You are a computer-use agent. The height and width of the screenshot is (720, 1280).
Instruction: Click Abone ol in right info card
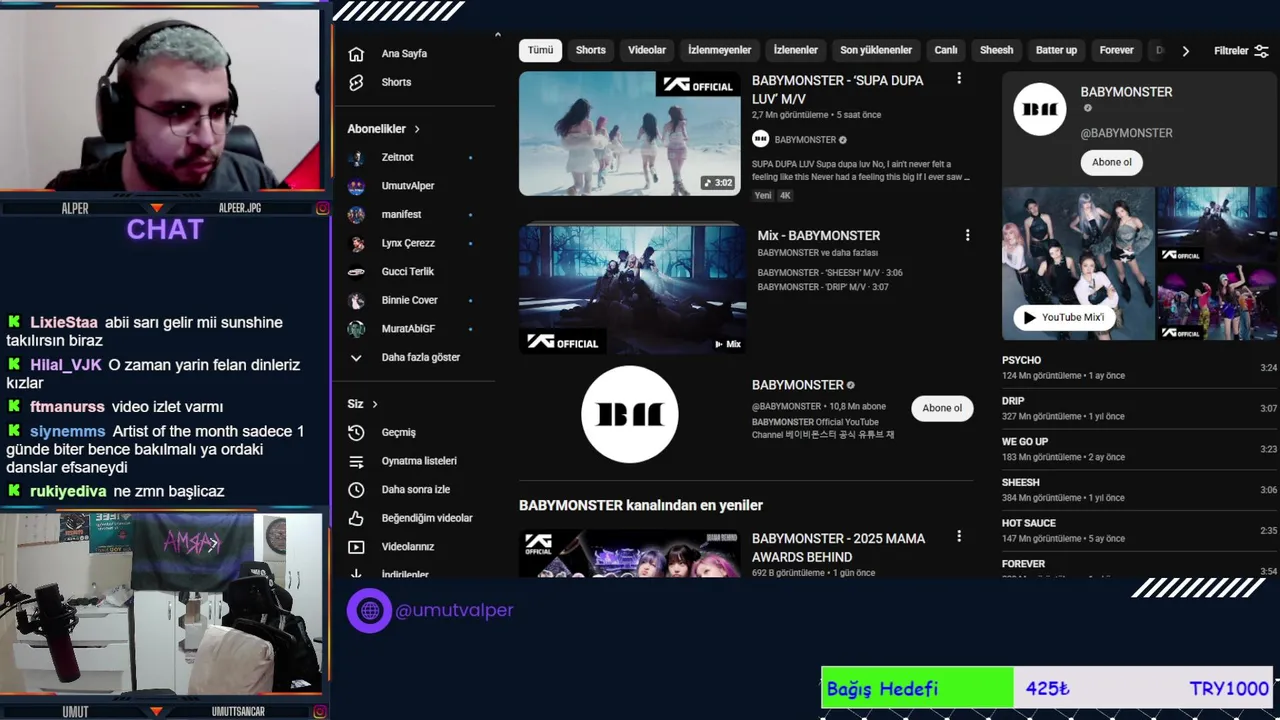[x=1112, y=162]
